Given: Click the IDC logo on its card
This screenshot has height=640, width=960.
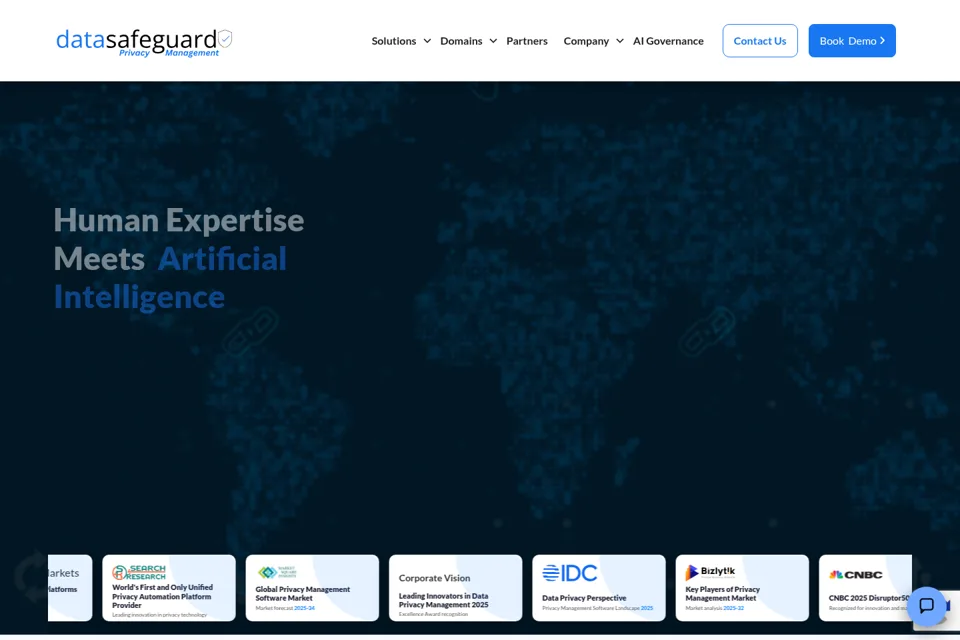Looking at the screenshot, I should (569, 573).
